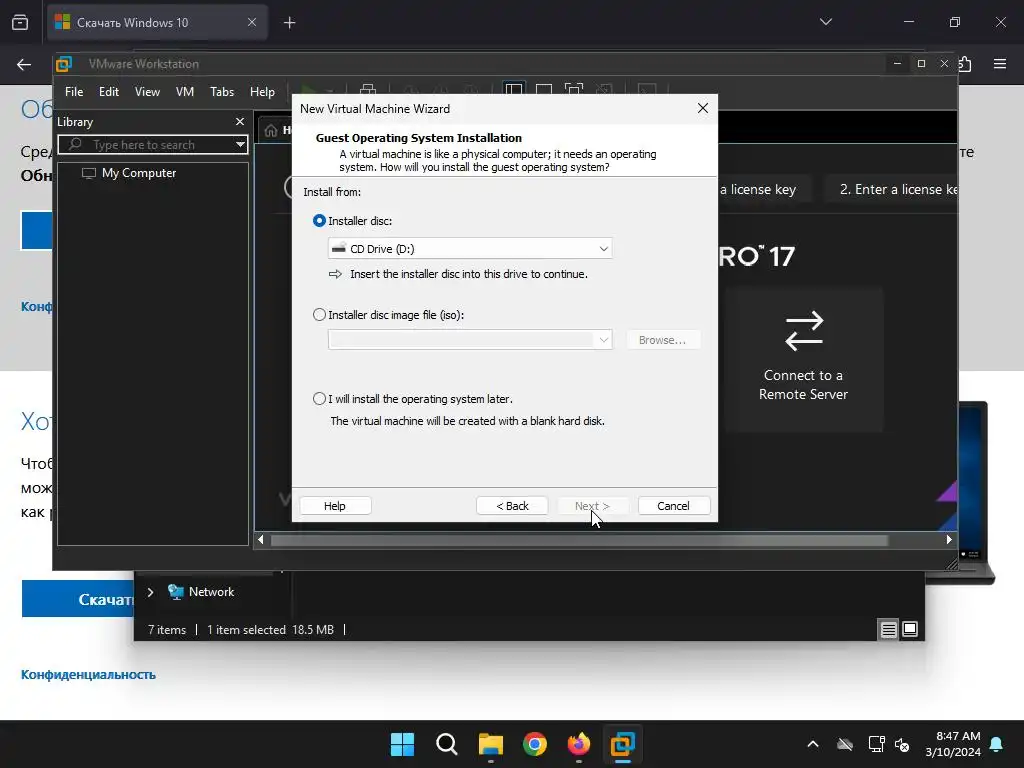Viewport: 1024px width, 768px height.
Task: Click the network tray icon
Action: (x=876, y=744)
